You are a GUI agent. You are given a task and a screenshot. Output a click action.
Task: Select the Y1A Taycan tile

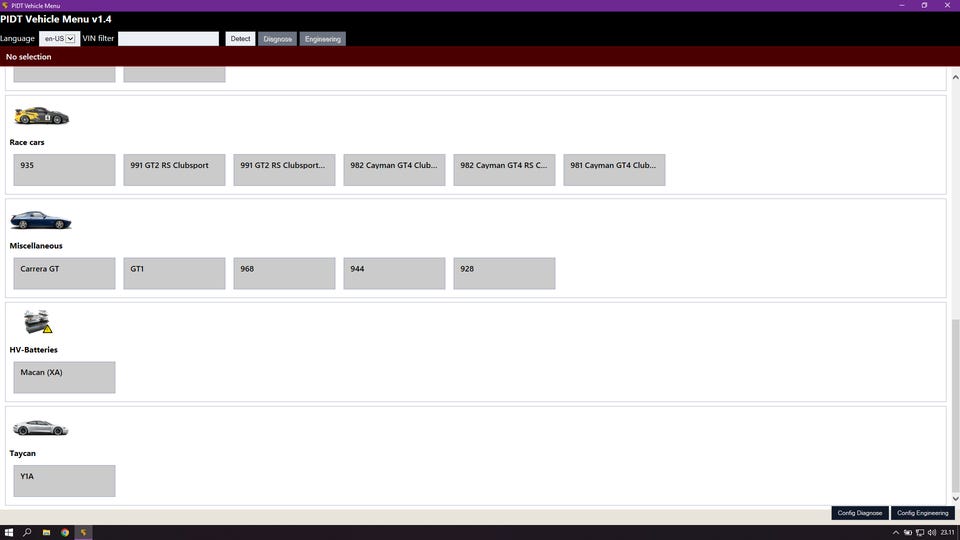pos(64,481)
